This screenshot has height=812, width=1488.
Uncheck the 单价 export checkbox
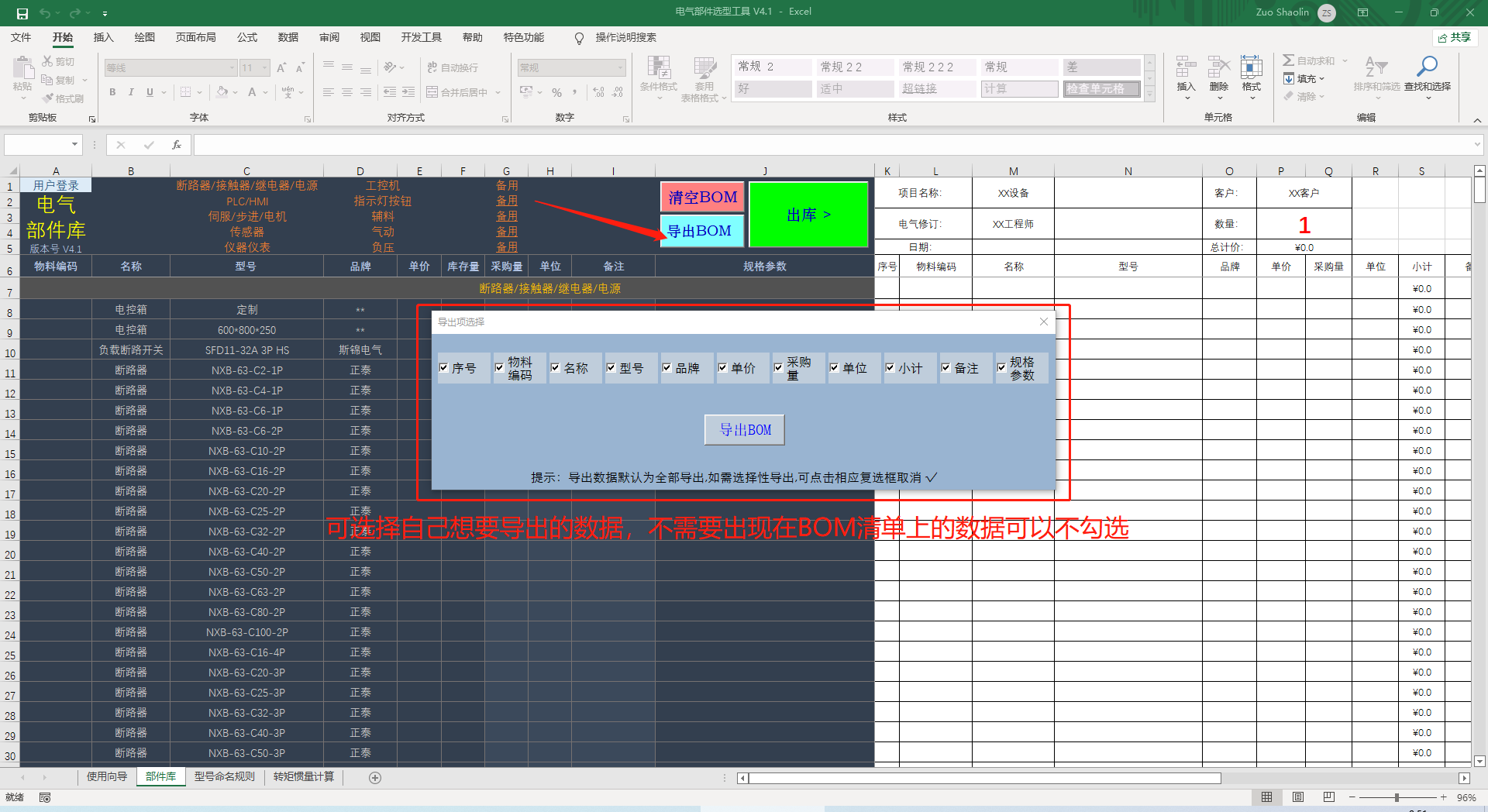pyautogui.click(x=722, y=368)
